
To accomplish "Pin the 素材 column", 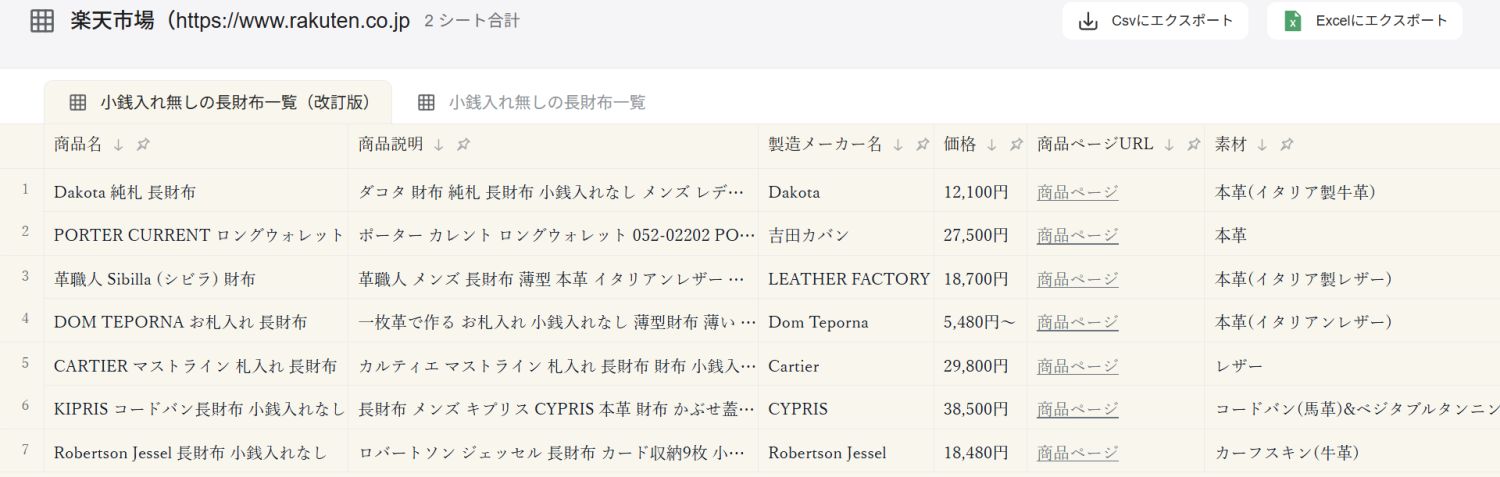I will 1286,145.
